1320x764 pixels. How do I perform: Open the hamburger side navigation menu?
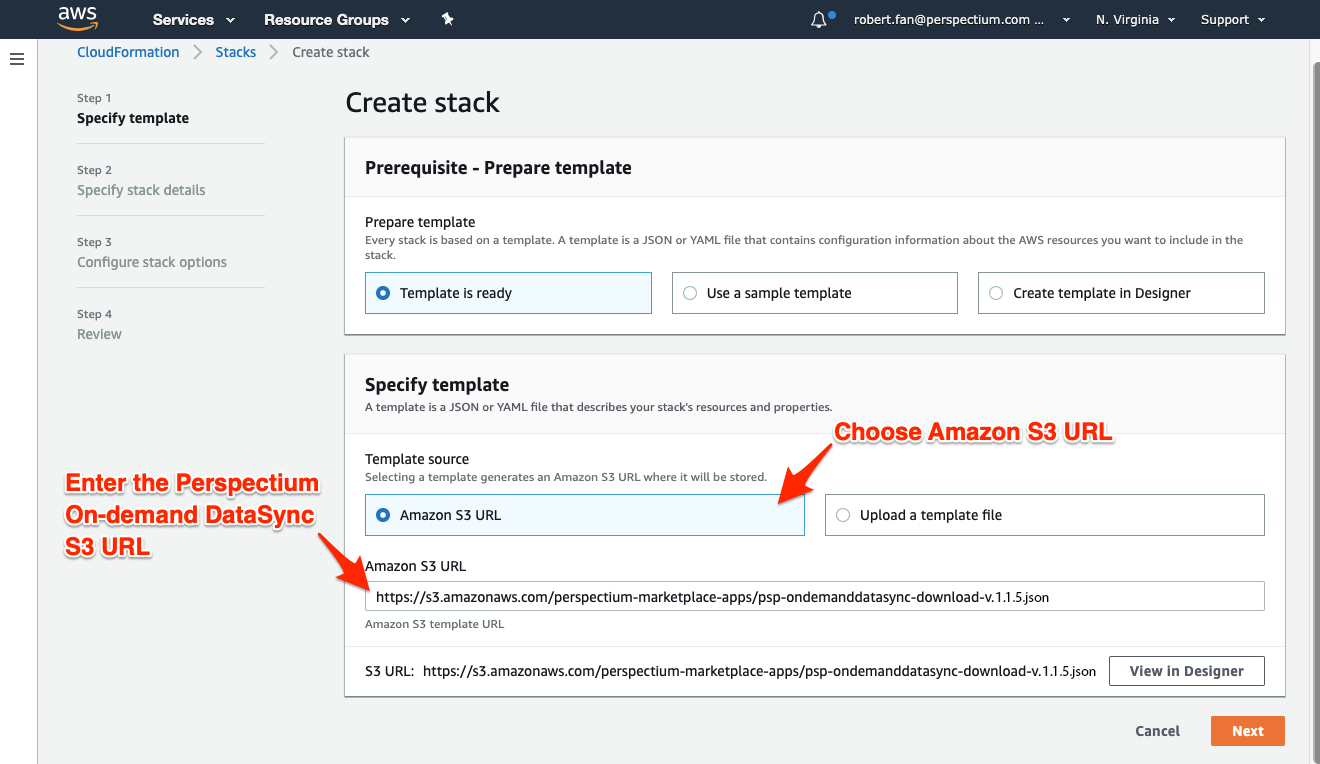(x=17, y=59)
